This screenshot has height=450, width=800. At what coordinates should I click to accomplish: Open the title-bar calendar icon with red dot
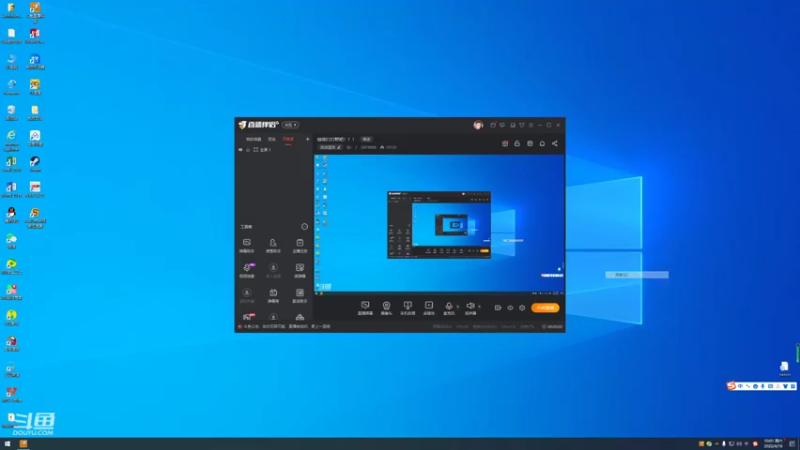pyautogui.click(x=493, y=125)
